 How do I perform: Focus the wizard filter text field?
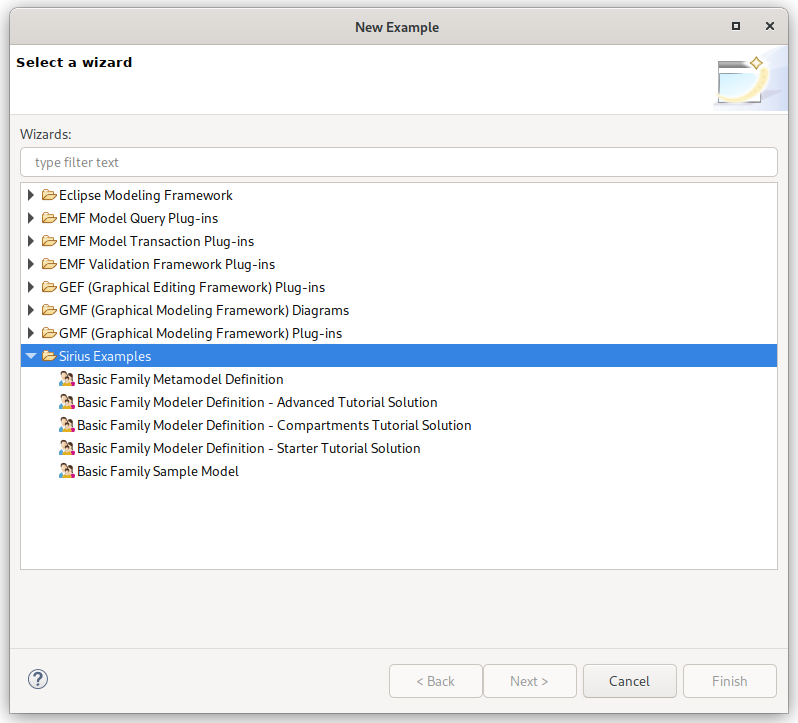tap(399, 162)
